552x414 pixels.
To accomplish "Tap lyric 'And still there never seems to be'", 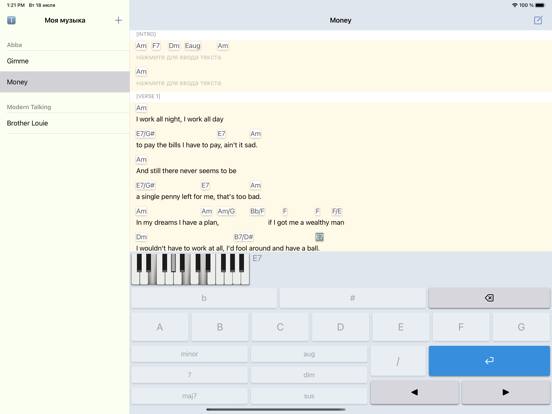I will 186,171.
